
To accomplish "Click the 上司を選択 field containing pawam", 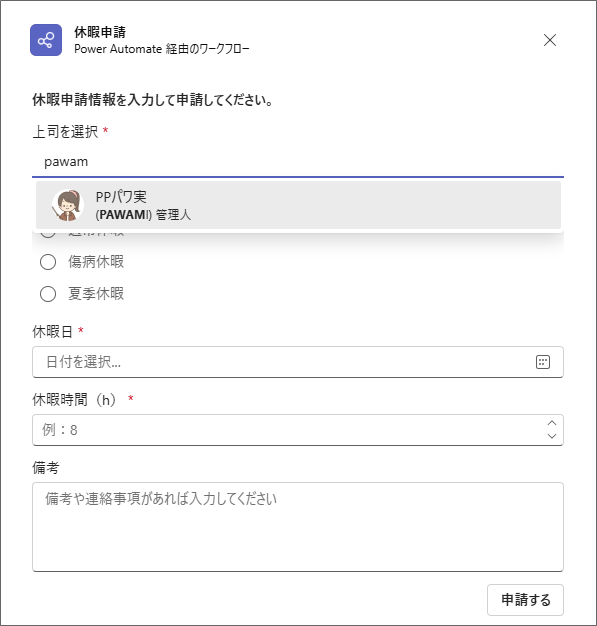I will click(298, 162).
